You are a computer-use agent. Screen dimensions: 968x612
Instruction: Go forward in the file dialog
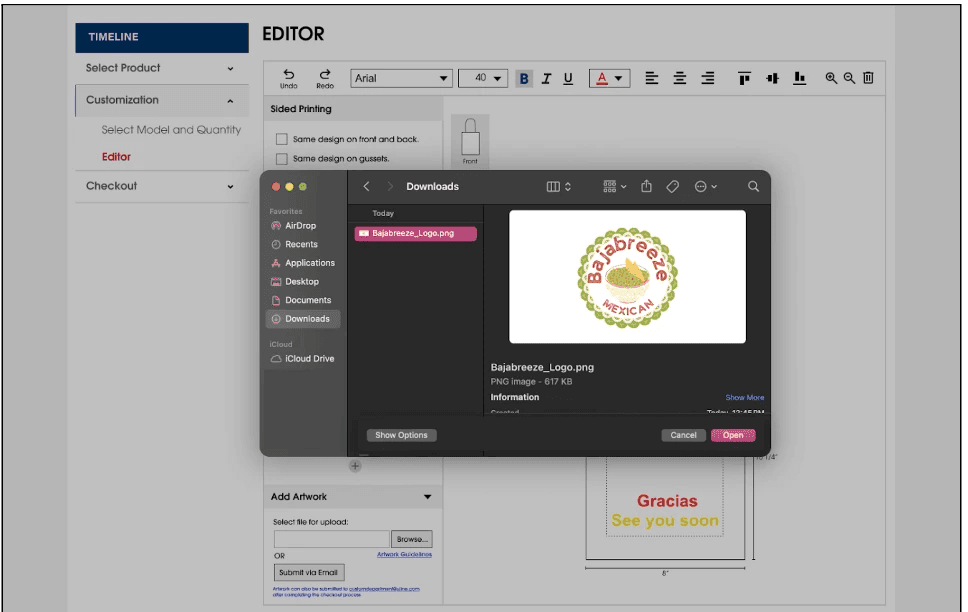point(390,186)
